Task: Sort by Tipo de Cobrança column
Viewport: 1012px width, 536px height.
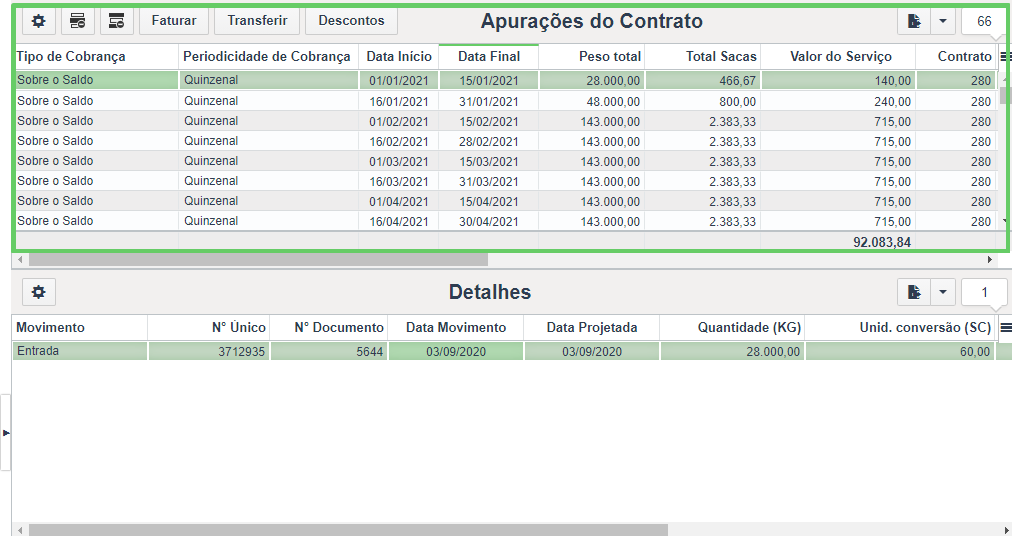Action: coord(95,57)
